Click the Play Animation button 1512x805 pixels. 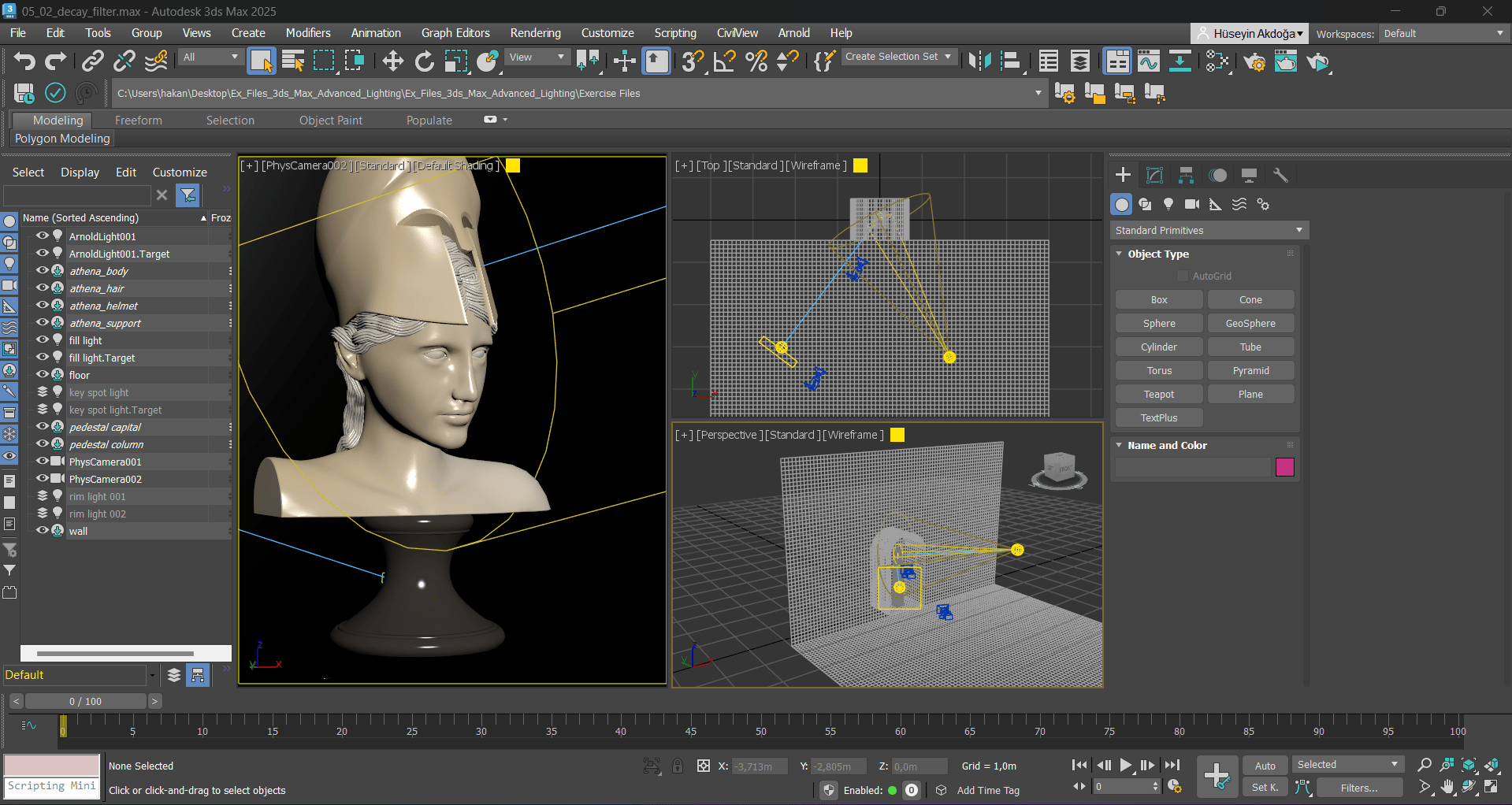[1126, 765]
